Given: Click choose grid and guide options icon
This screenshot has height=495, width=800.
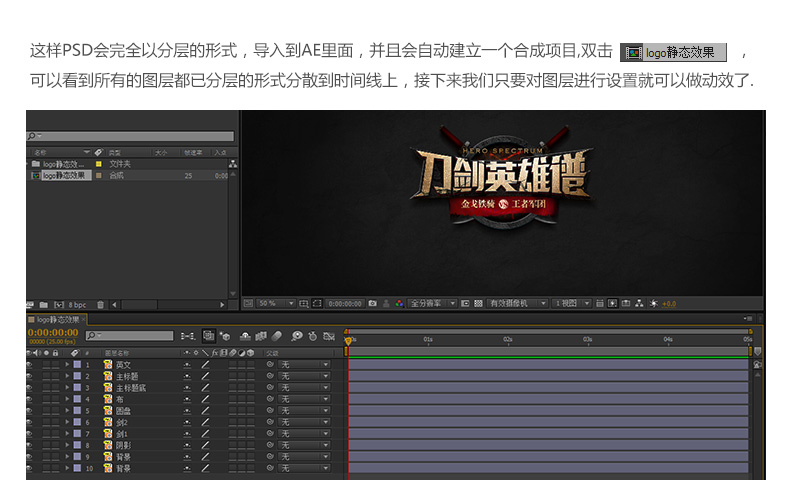Looking at the screenshot, I should pos(304,303).
